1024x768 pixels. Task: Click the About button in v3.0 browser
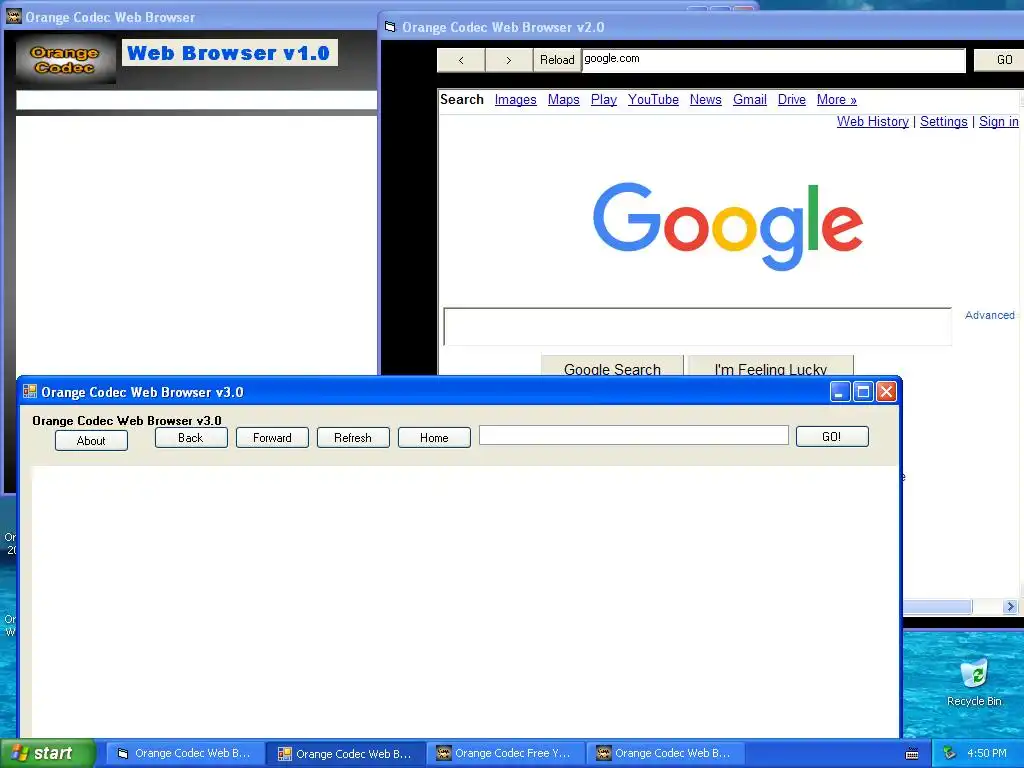coord(91,441)
